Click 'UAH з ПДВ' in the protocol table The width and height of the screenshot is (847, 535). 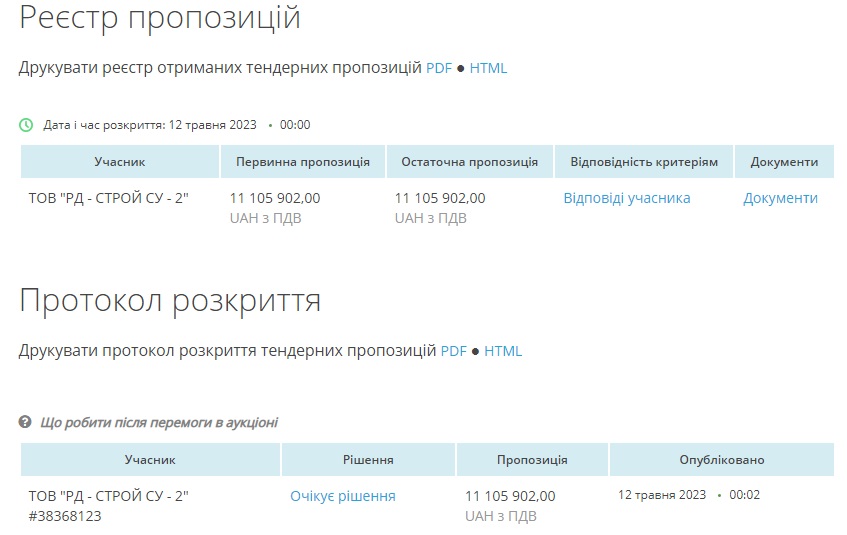(x=501, y=517)
